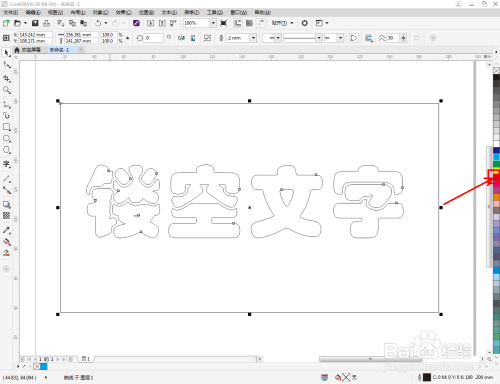Click the Cut icon in standard toolbar
This screenshot has height=384, width=500.
tap(60, 23)
